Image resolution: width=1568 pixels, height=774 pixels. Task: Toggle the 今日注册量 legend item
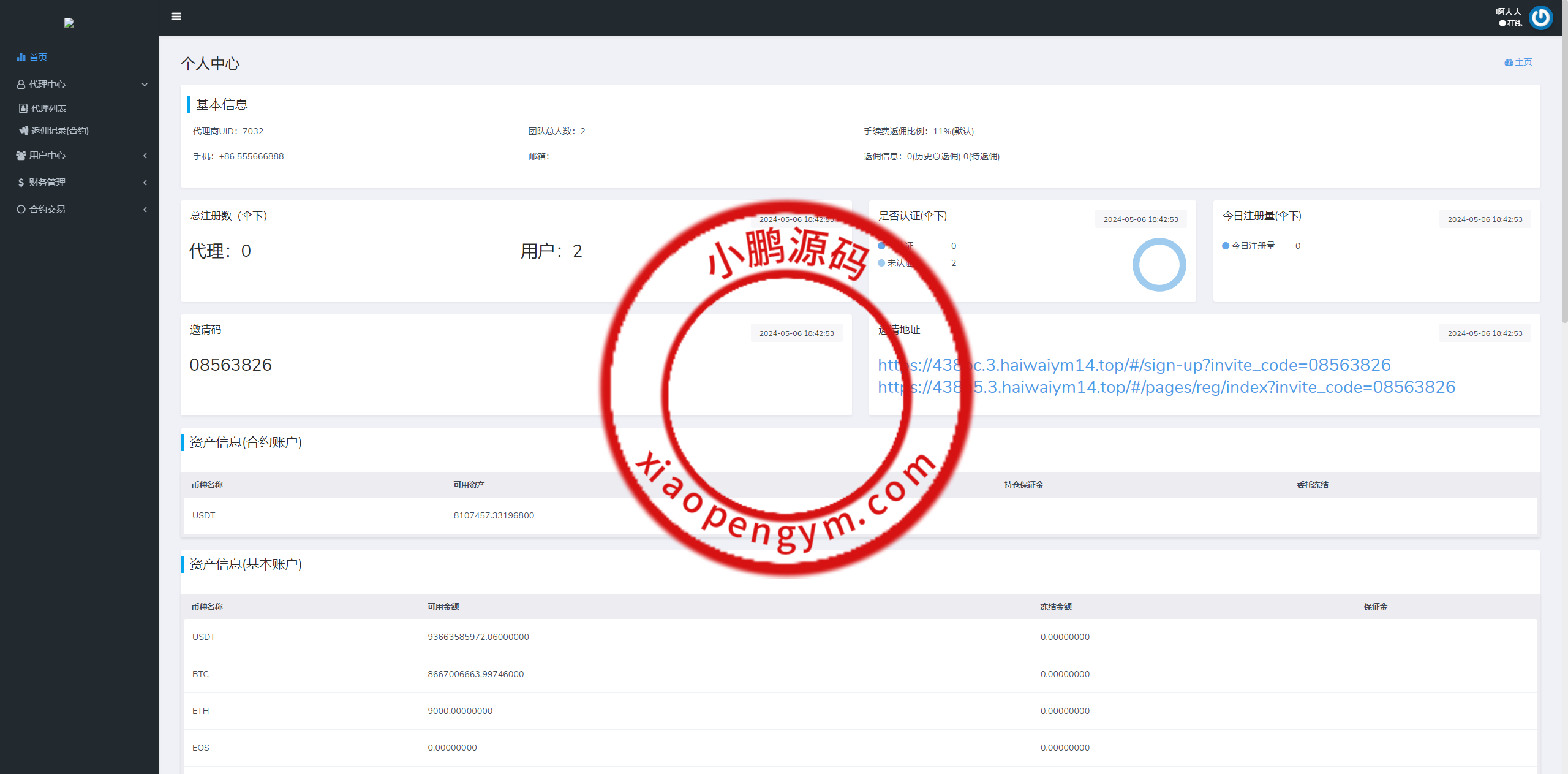[1248, 246]
